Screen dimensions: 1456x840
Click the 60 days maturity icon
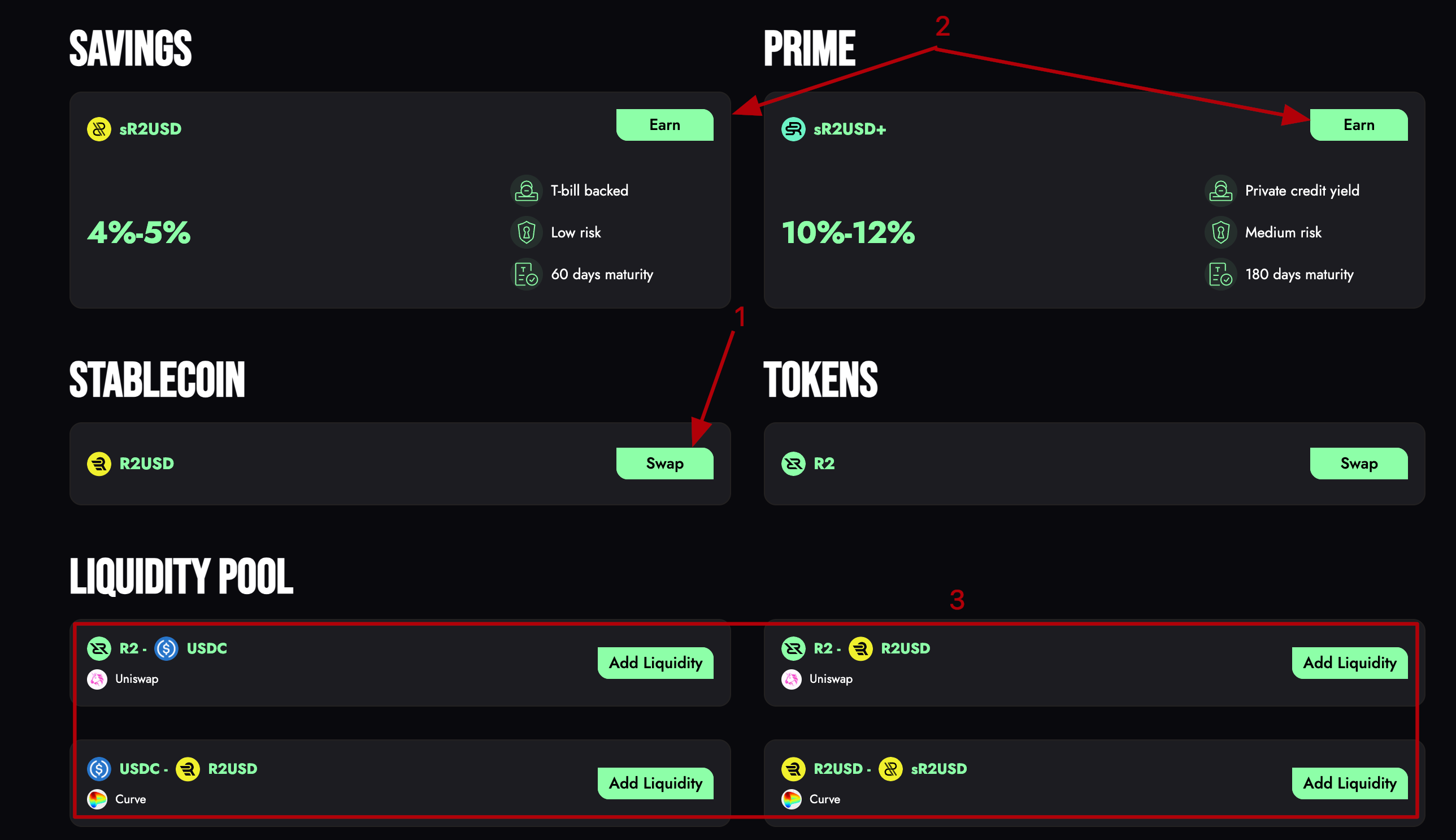click(526, 274)
